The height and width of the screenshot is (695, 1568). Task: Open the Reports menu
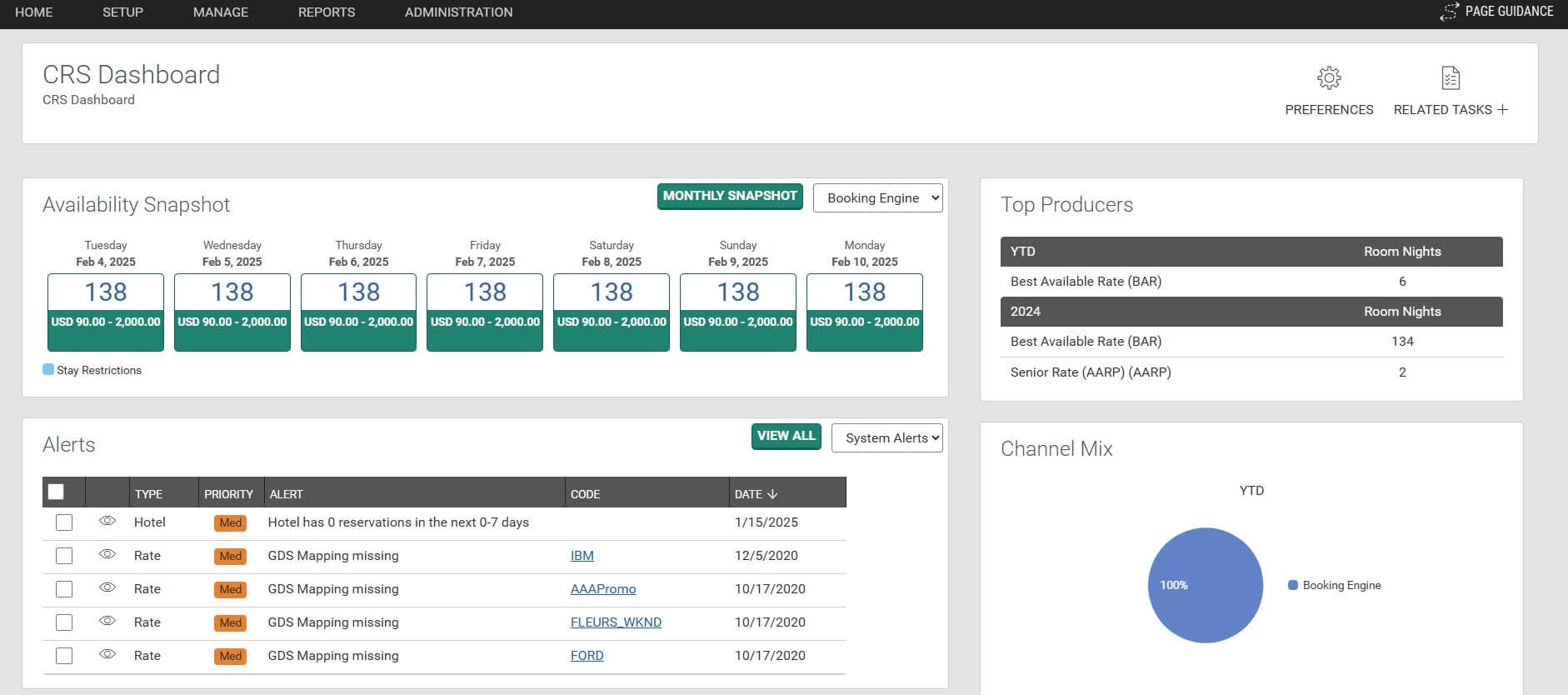327,12
